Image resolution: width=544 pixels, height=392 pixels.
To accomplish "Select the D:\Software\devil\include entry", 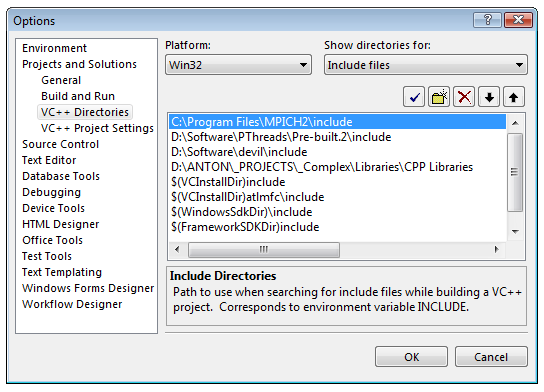I will click(337, 152).
